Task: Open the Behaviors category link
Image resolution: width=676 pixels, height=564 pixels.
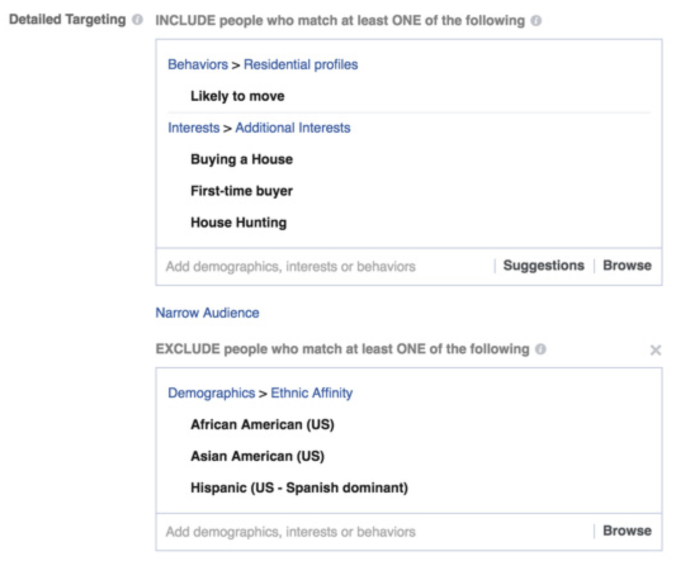Action: 198,65
